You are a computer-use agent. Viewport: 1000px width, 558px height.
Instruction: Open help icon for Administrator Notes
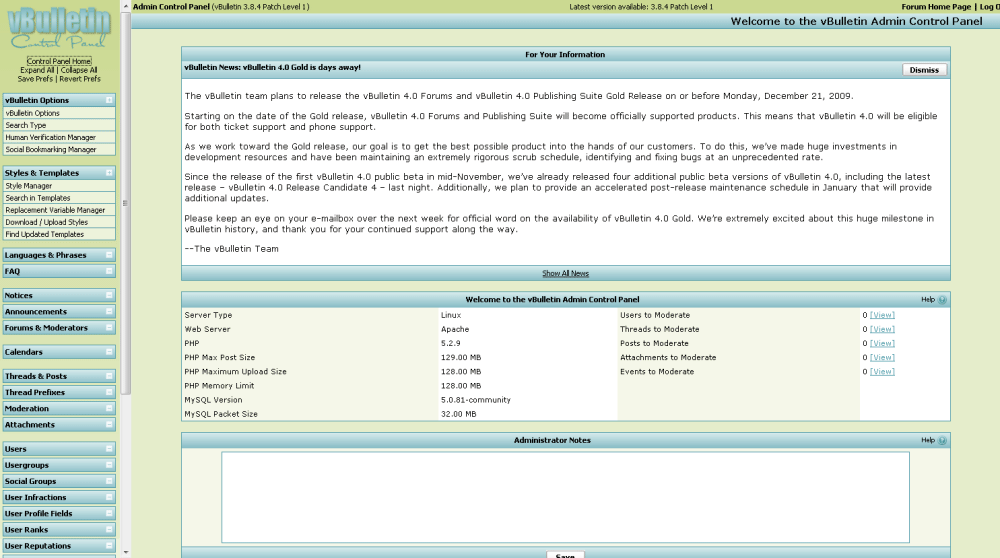(942, 440)
